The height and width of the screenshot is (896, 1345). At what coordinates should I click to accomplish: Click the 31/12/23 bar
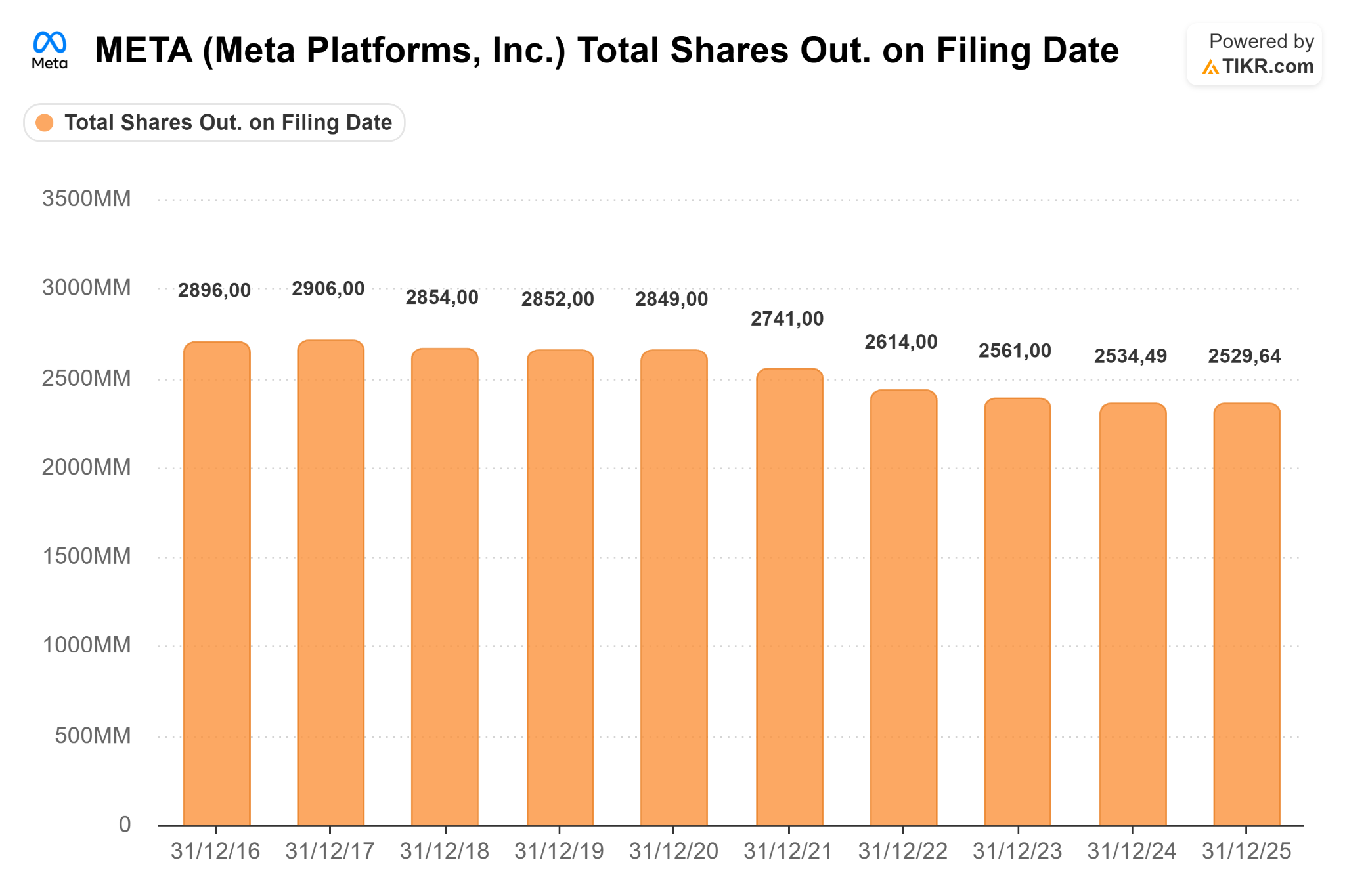tap(1017, 612)
